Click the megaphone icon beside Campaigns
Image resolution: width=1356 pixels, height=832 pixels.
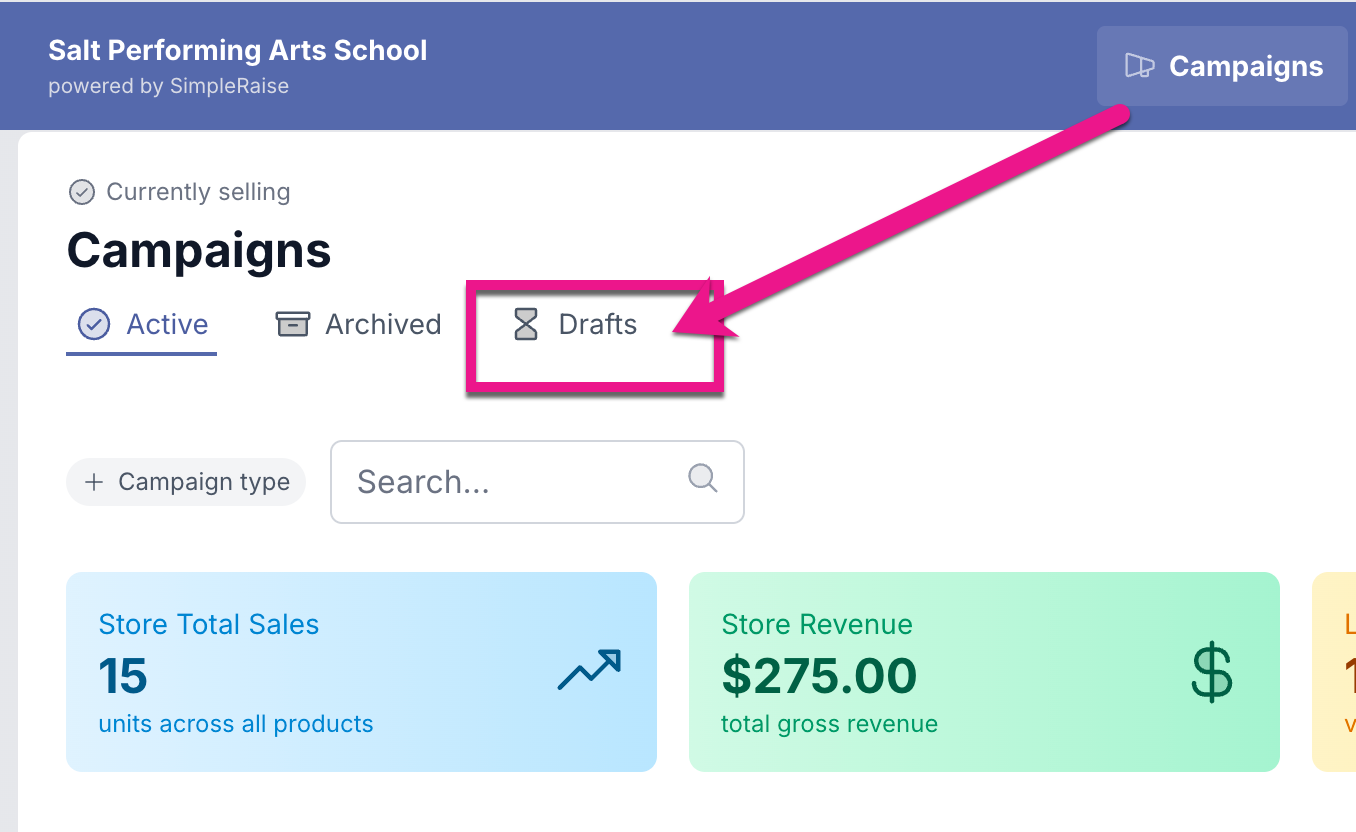(x=1140, y=66)
